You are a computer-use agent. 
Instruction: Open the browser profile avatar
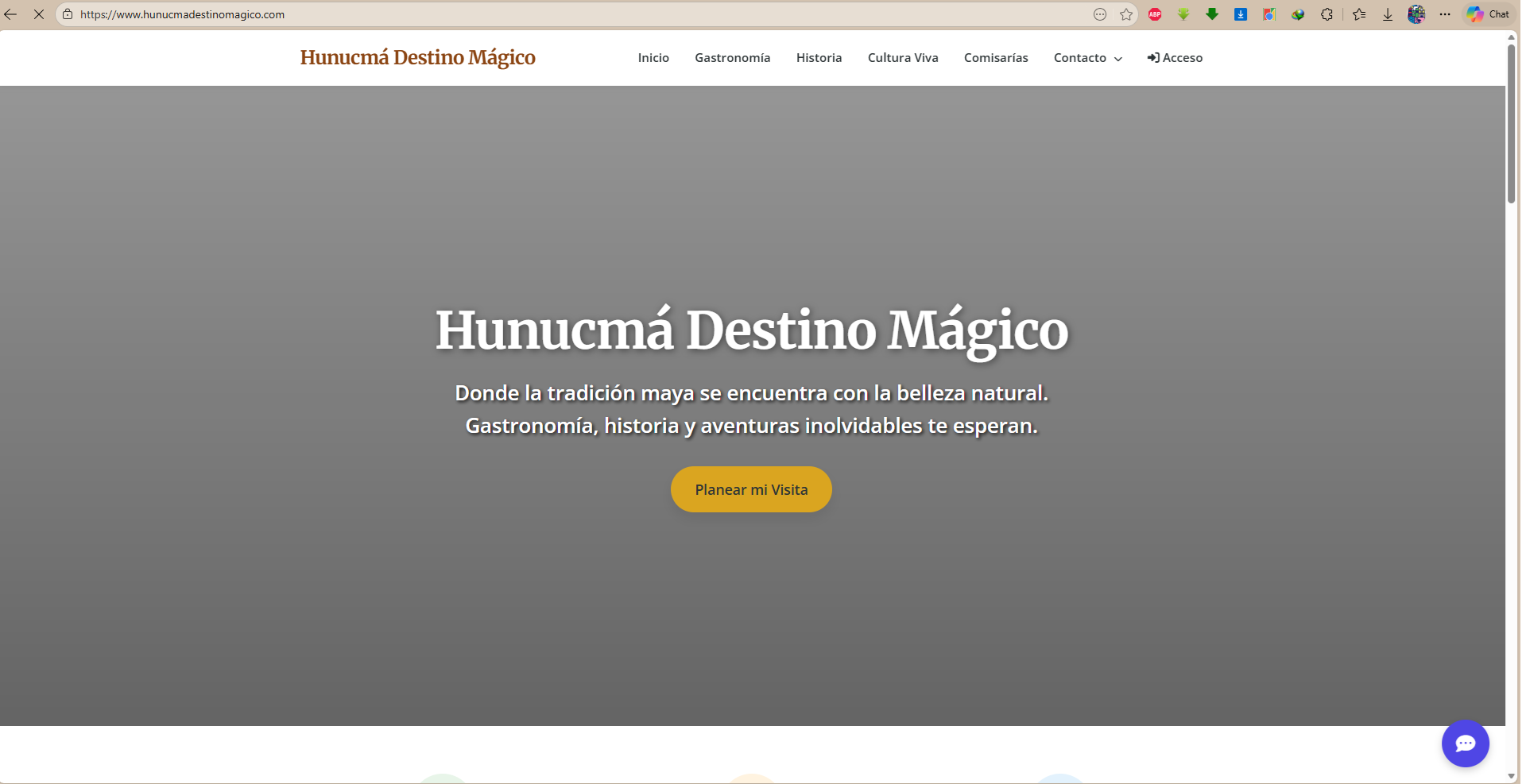[1416, 14]
